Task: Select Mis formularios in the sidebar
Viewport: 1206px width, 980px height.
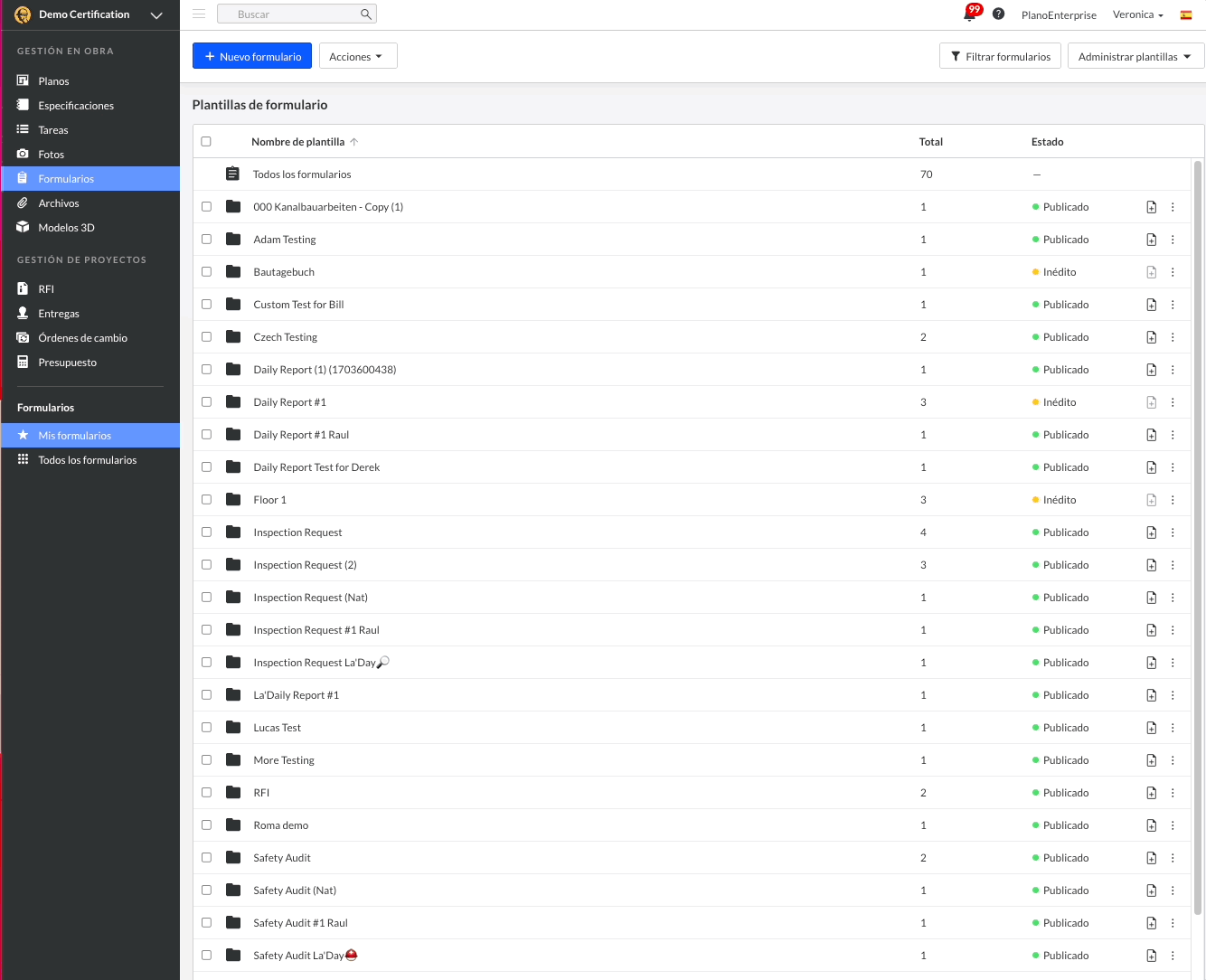Action: point(90,436)
